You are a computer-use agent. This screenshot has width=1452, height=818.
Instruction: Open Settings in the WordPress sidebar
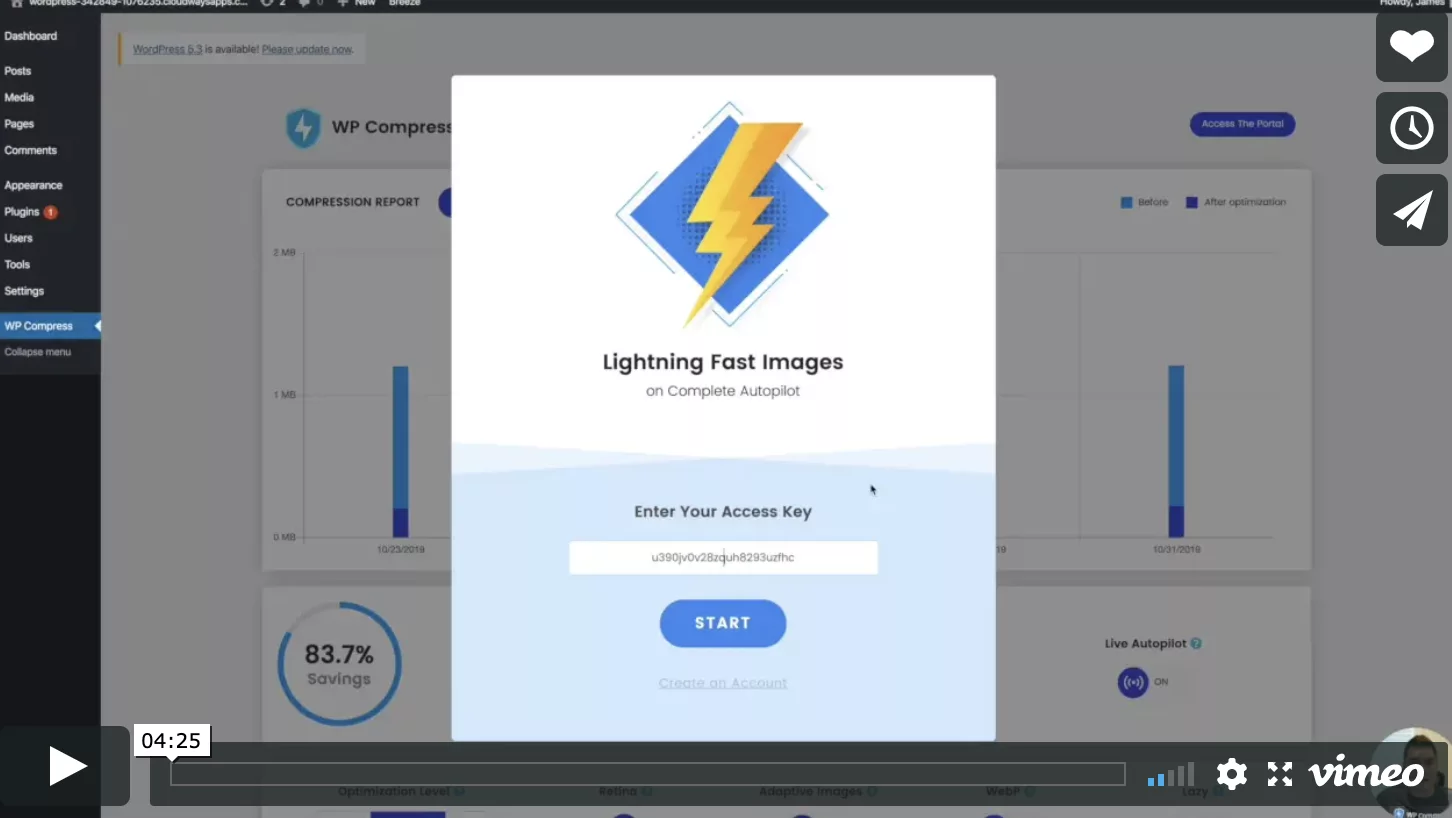[x=24, y=291]
